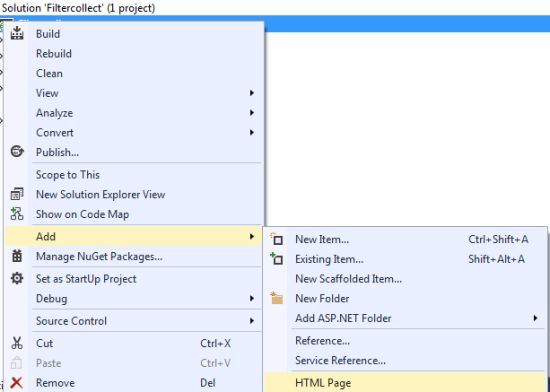Choose Manage NuGet Packages... entry
This screenshot has width=550, height=392.
(x=134, y=256)
